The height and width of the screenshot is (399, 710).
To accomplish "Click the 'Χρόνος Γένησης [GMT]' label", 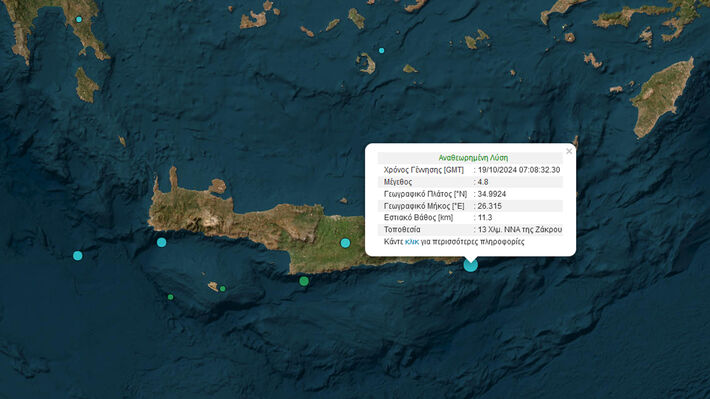I will [x=424, y=170].
